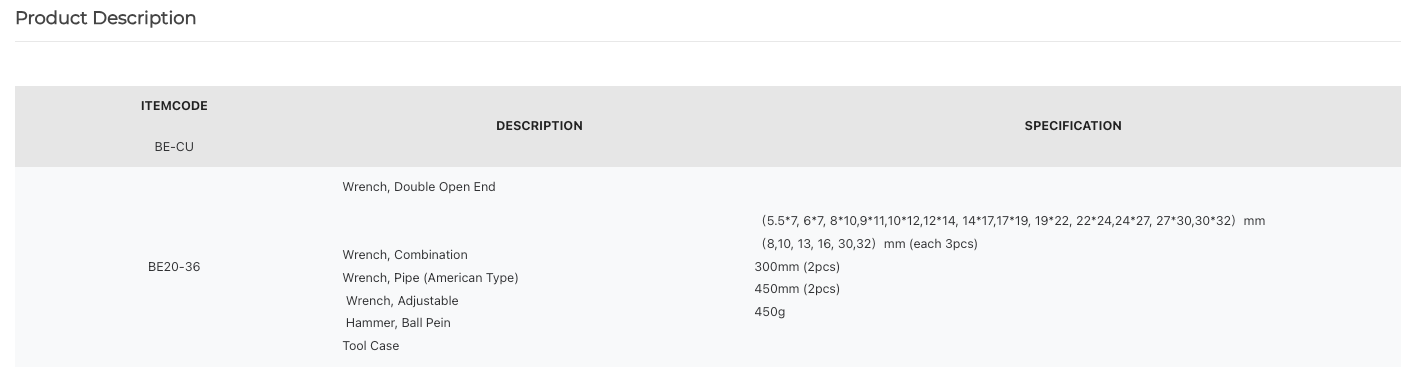Click the 450mm (2pcs) specification
The image size is (1414, 388).
[x=797, y=289]
